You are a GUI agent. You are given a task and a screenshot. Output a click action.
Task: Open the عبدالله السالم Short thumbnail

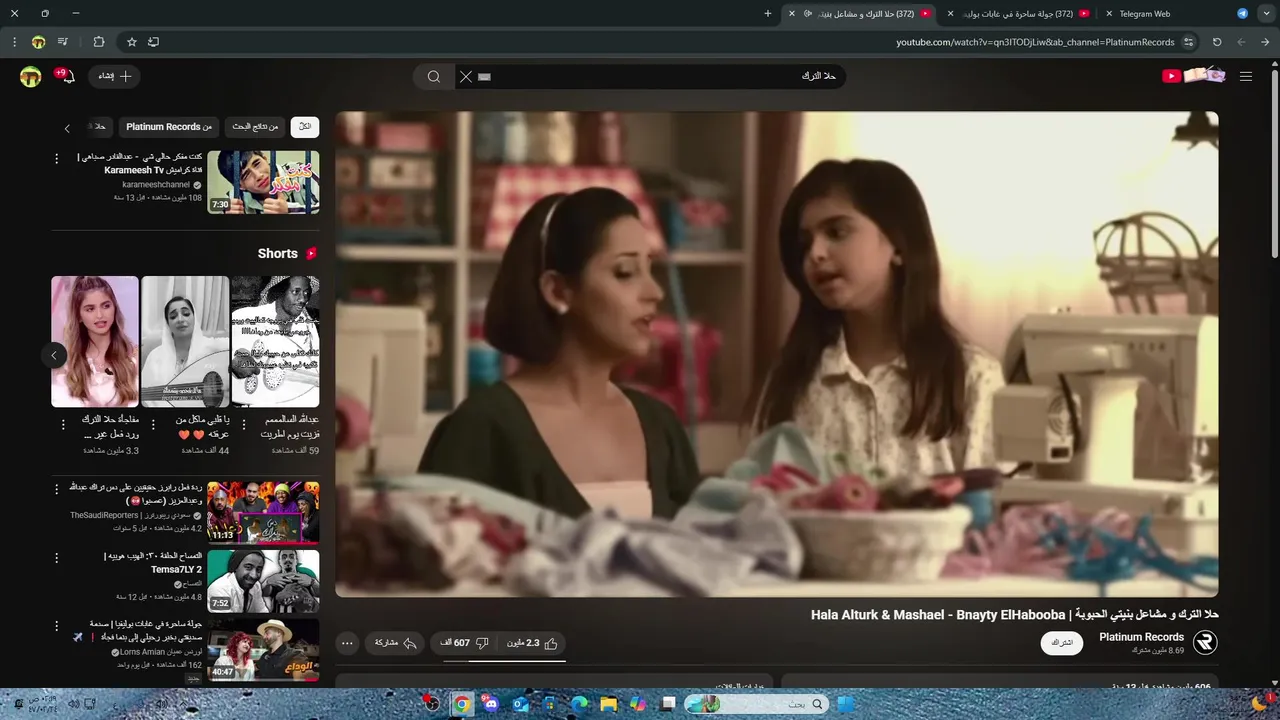275,342
